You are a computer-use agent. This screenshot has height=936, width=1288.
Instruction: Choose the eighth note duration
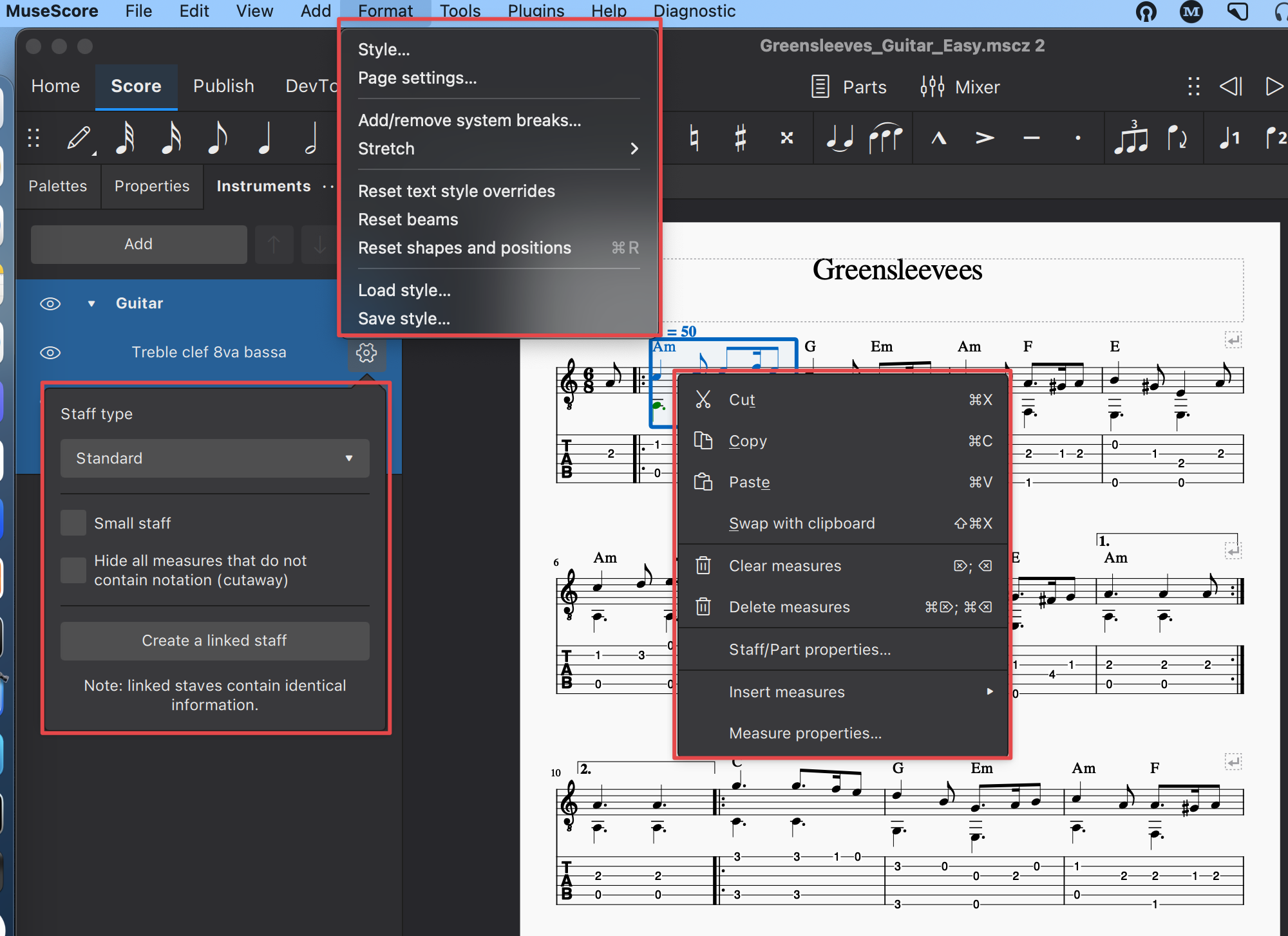pos(218,138)
